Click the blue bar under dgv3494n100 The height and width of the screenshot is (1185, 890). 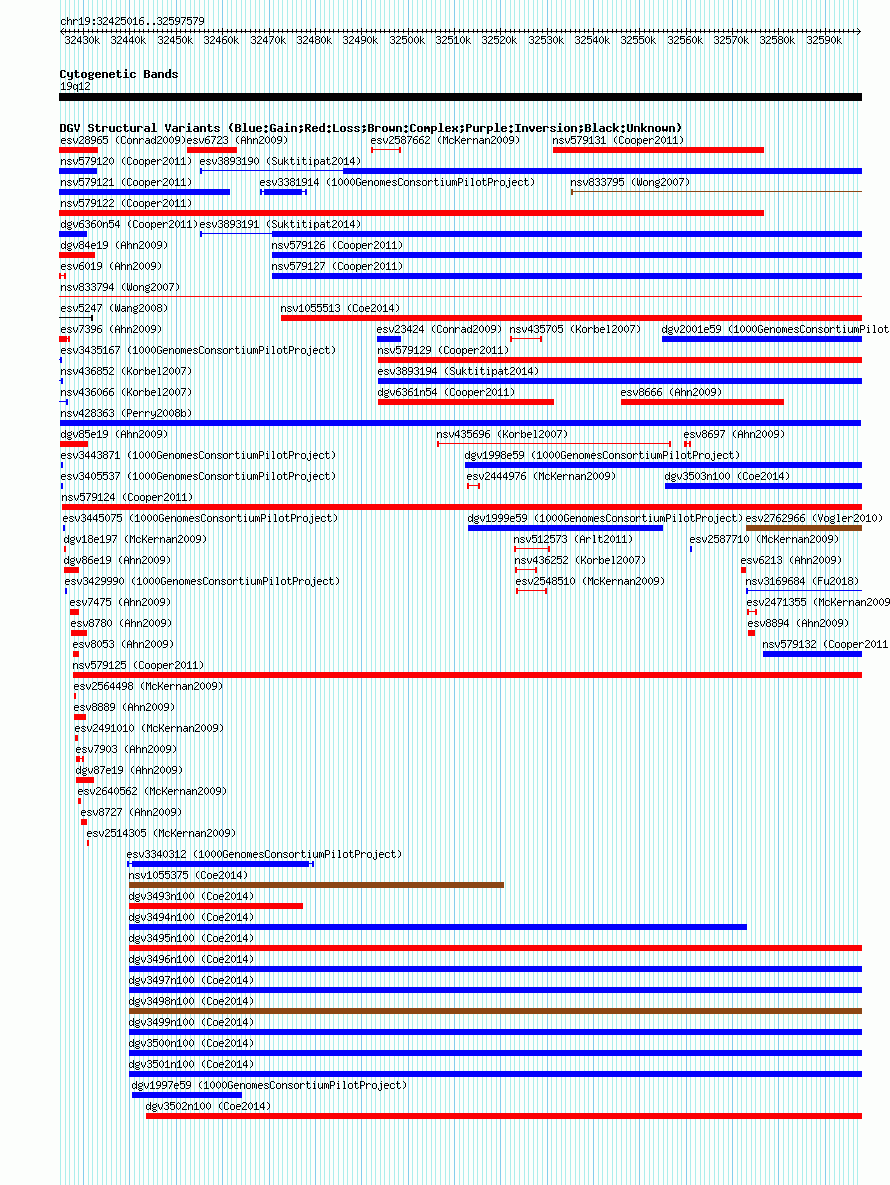[437, 927]
